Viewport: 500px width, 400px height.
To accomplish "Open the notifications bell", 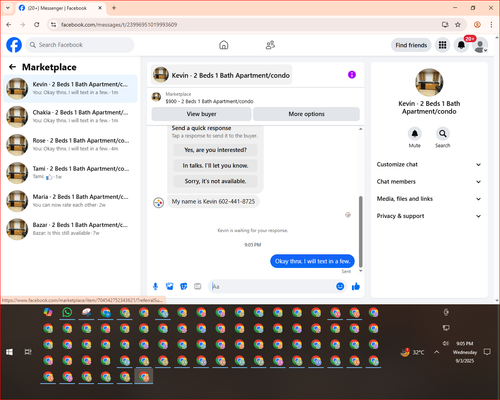I will [461, 45].
